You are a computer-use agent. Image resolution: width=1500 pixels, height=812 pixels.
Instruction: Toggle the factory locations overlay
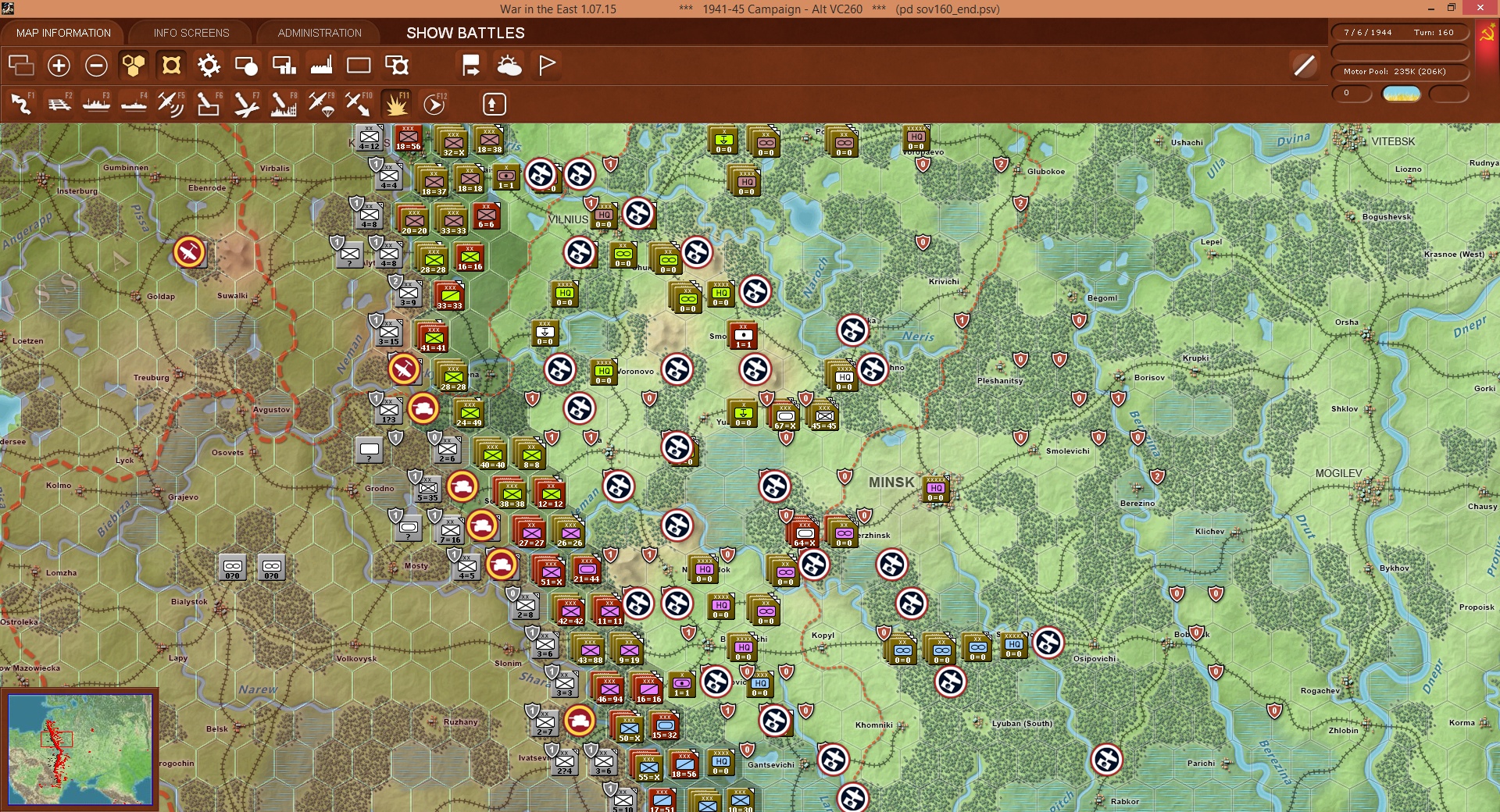coord(321,66)
